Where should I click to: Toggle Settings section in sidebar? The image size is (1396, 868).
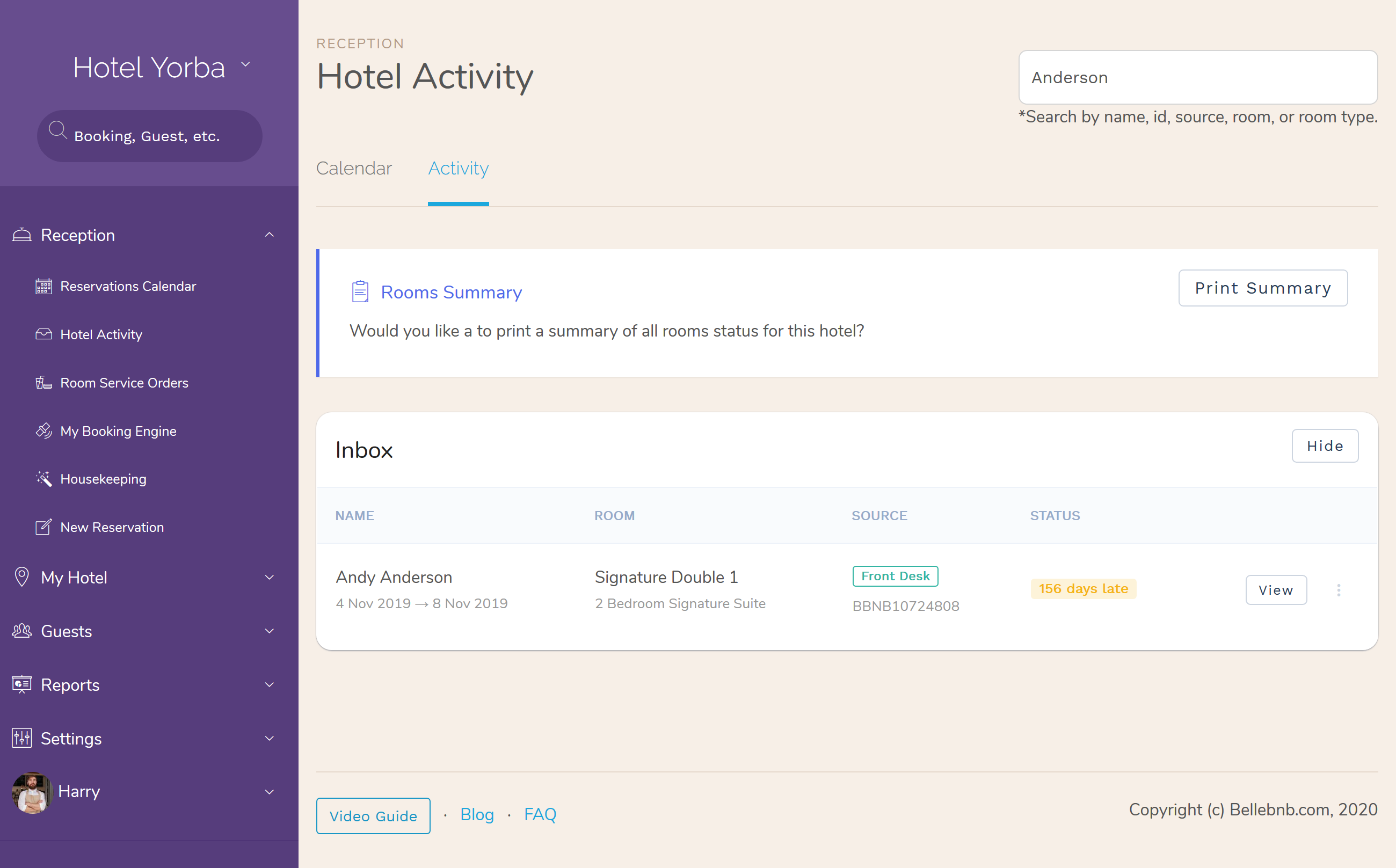coord(149,739)
